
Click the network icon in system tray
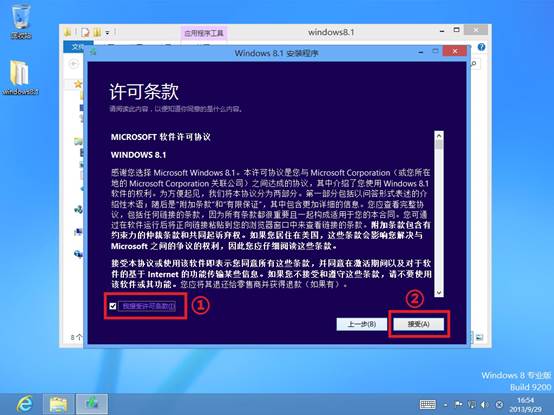472,404
